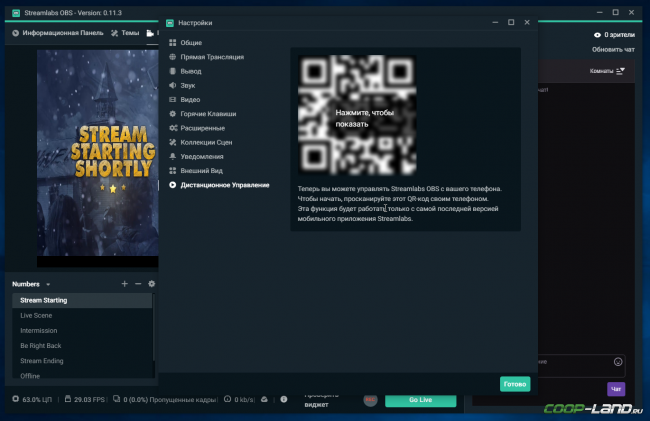Click the red REC record button
The height and width of the screenshot is (421, 650).
click(x=370, y=400)
